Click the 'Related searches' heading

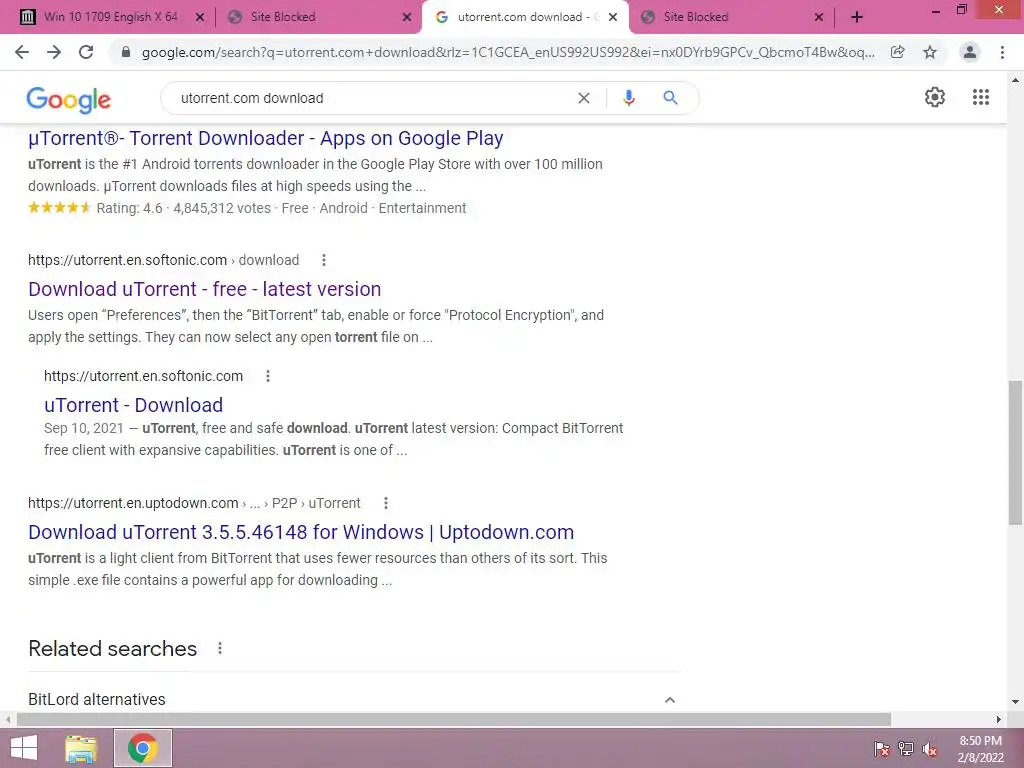point(112,648)
